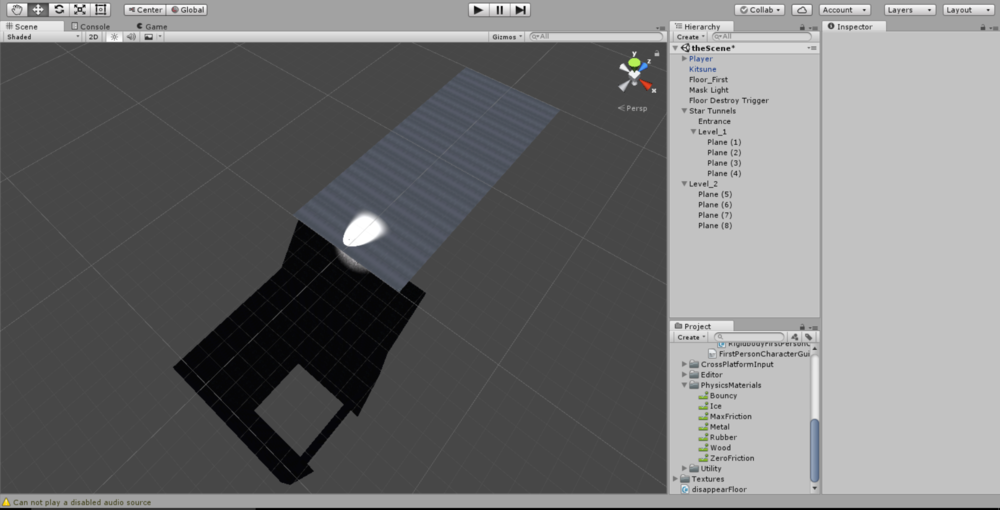Select the Rect Transform tool
The width and height of the screenshot is (1000, 510).
tap(101, 9)
